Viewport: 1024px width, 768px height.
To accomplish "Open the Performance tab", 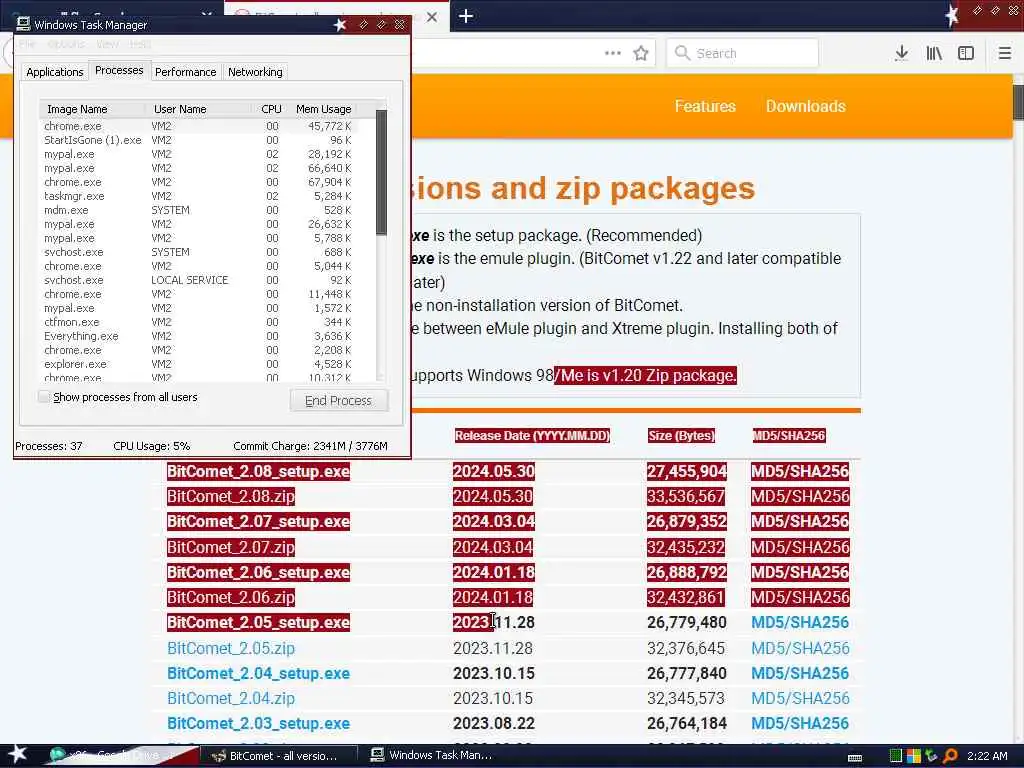I will coord(185,72).
